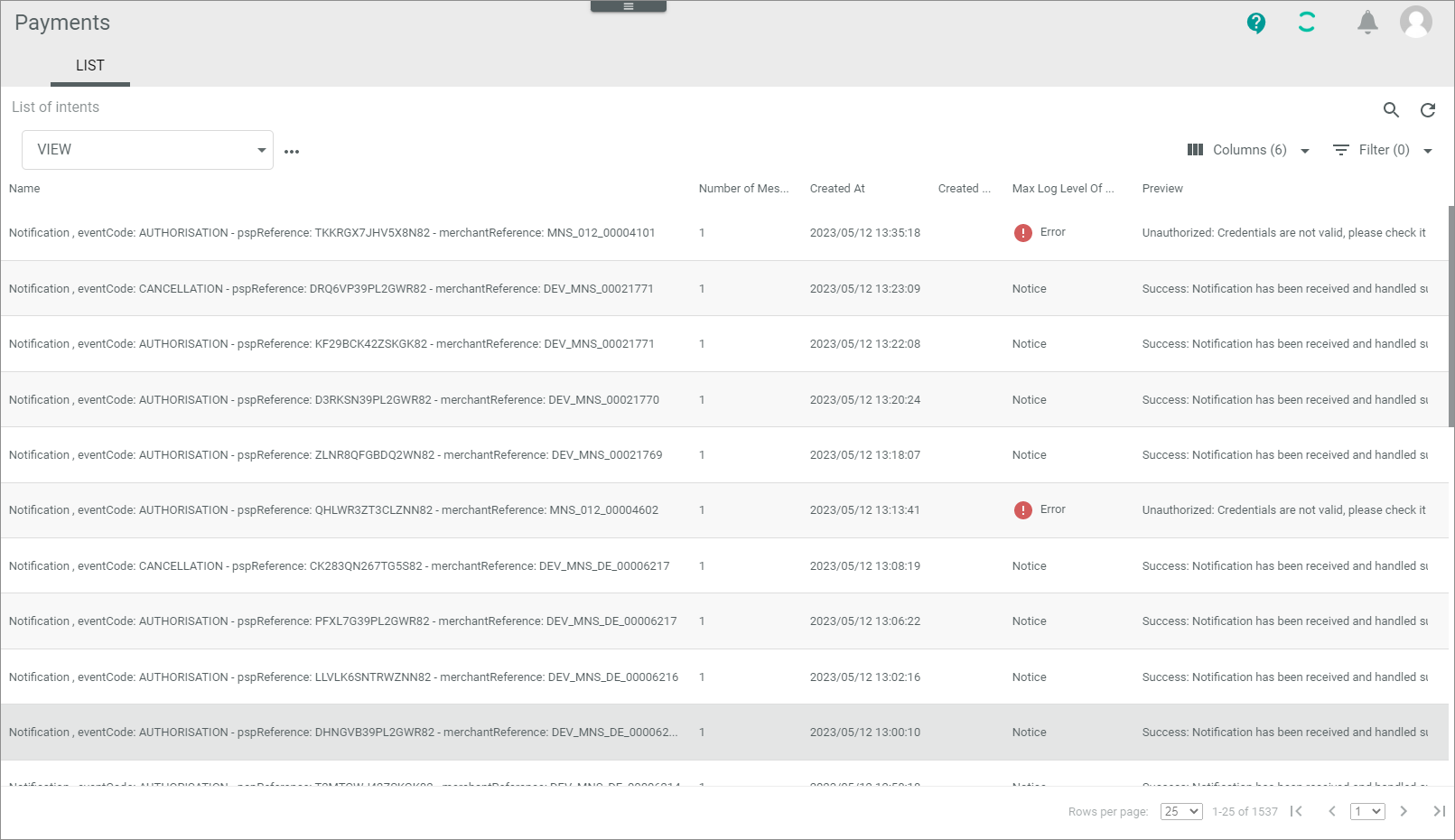The width and height of the screenshot is (1455, 840).
Task: Click the search magnifier icon
Action: click(1391, 110)
